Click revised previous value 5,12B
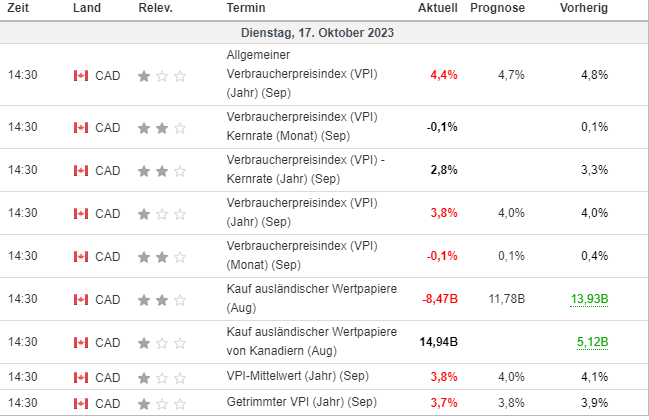649x420 pixels. click(590, 341)
